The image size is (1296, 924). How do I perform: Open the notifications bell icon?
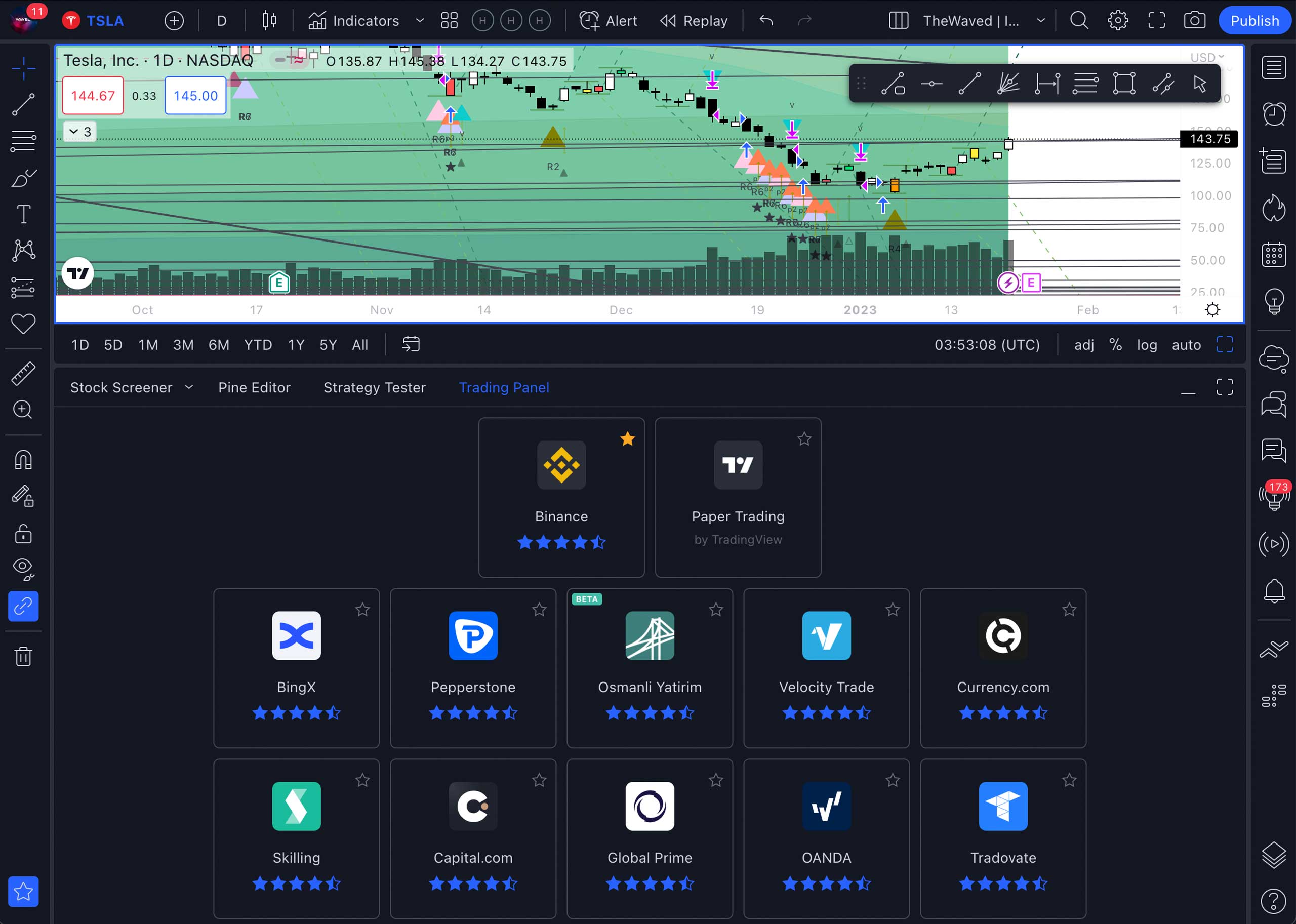click(1274, 591)
